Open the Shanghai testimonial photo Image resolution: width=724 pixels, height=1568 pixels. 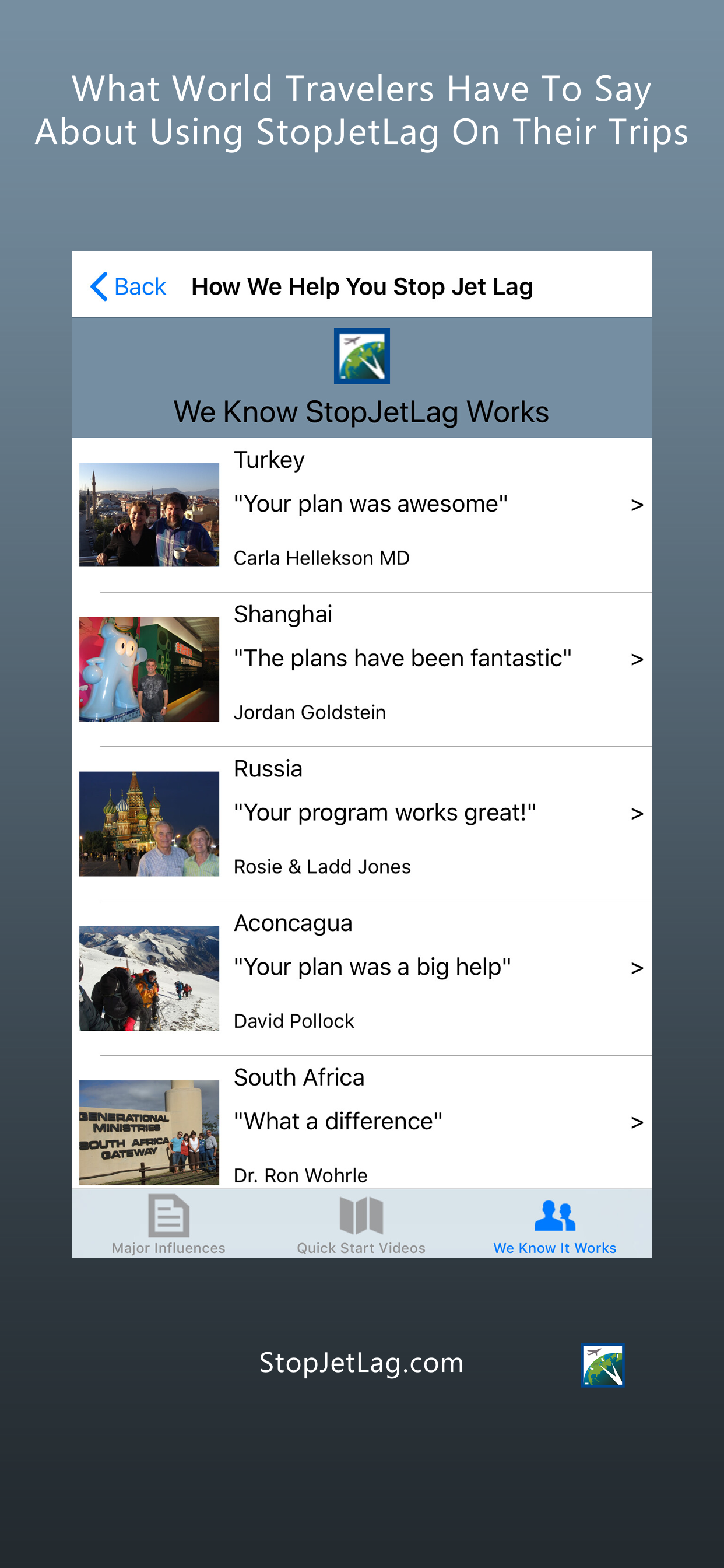tap(149, 670)
